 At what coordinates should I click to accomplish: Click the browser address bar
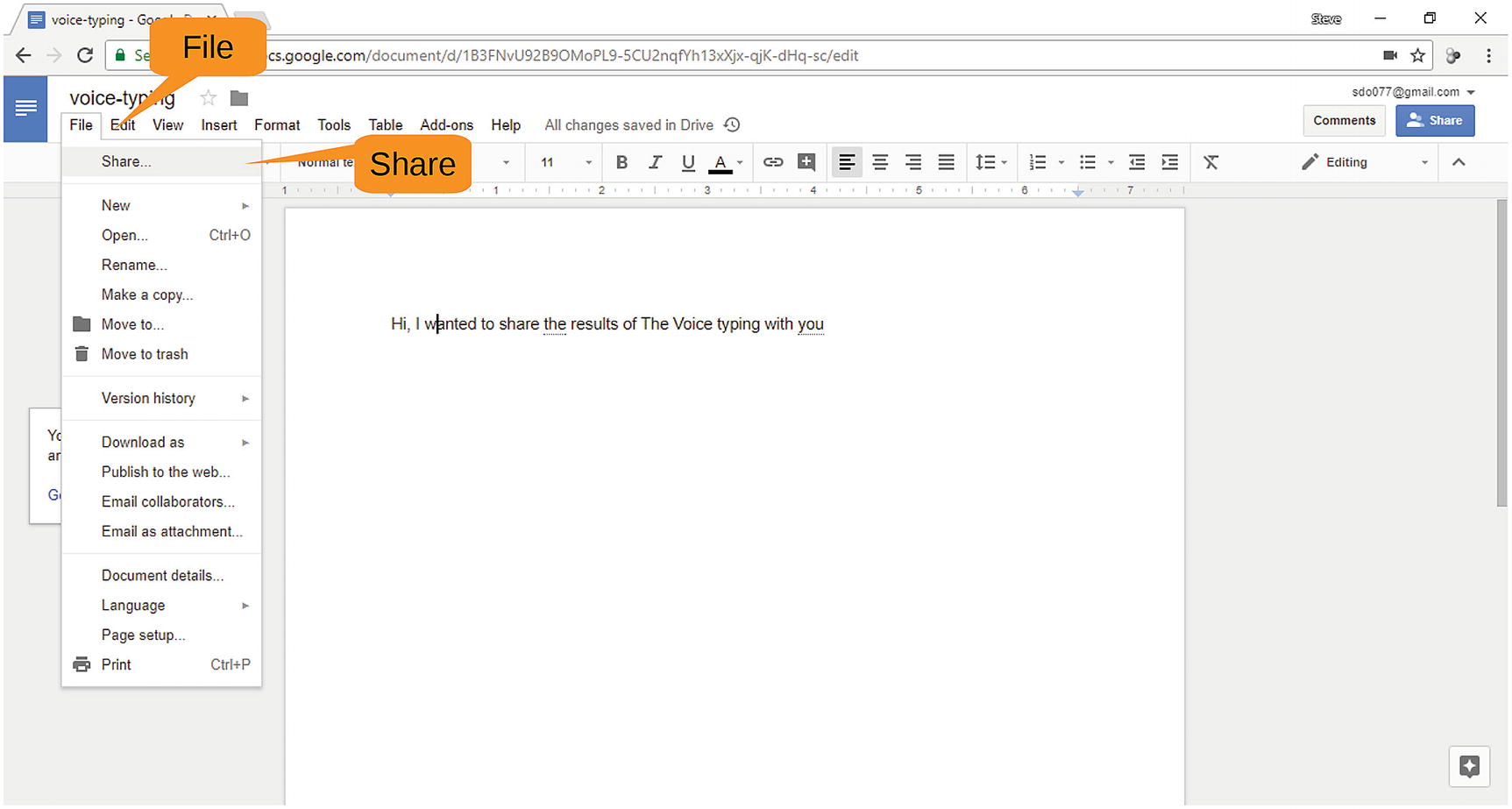click(789, 55)
